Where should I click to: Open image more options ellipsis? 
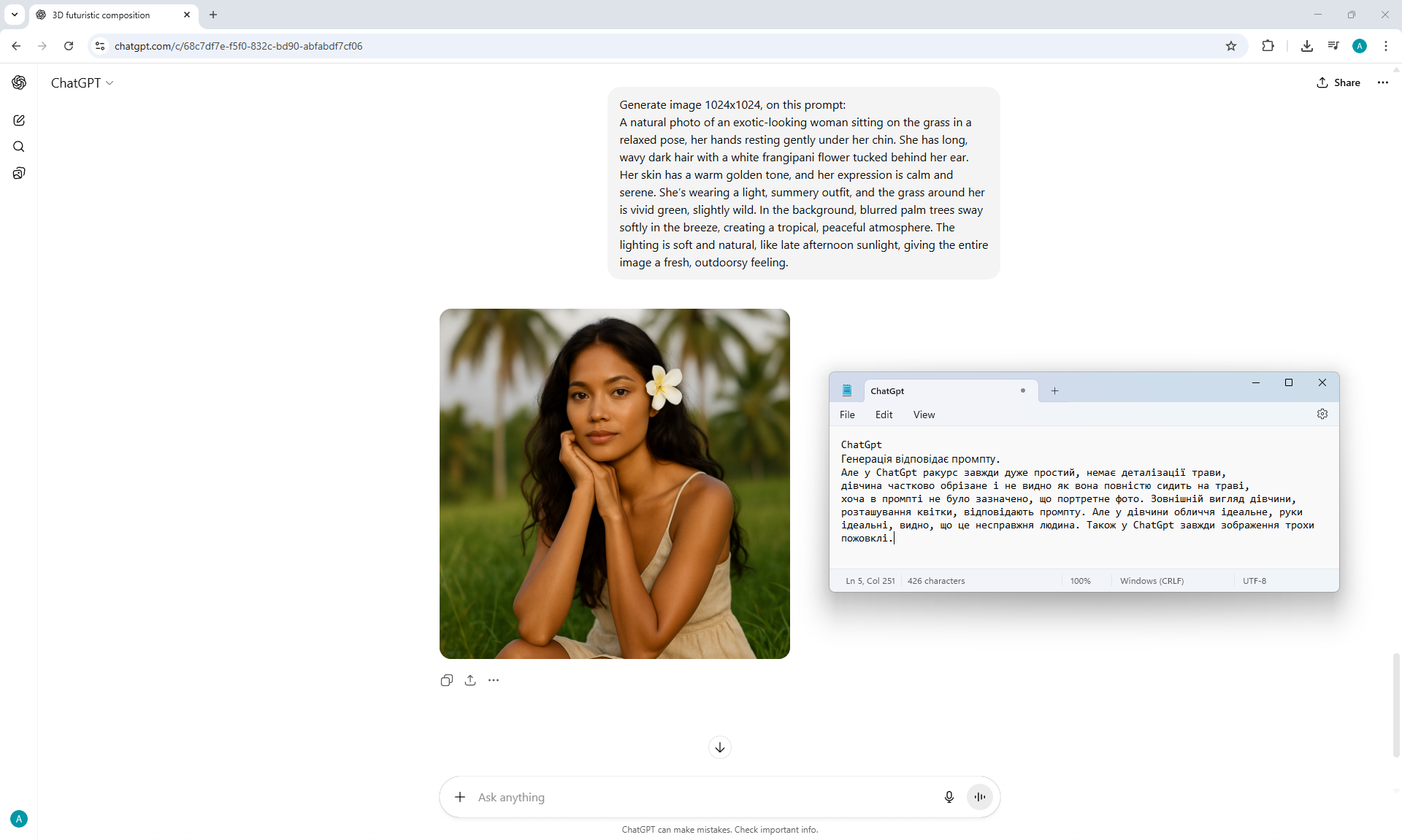coord(494,680)
